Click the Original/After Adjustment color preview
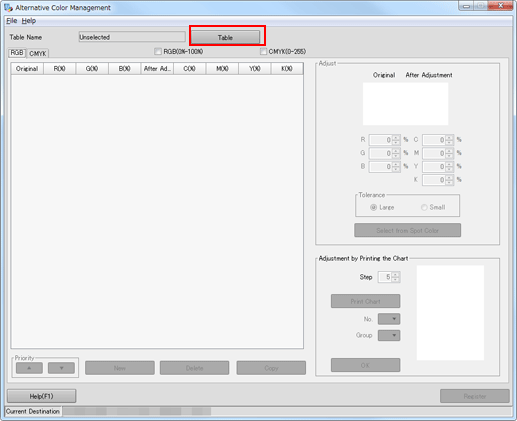Screen dimensions: 517x421 (405, 104)
